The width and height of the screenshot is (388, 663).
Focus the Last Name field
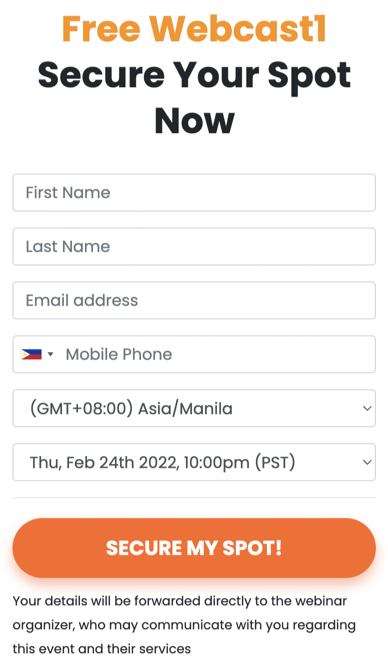pos(194,247)
